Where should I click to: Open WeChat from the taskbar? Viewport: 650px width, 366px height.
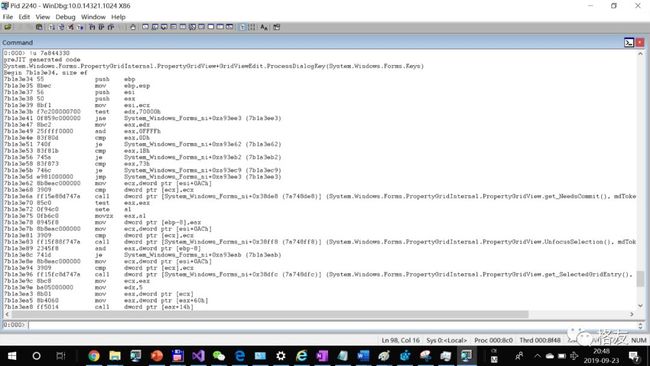pyautogui.click(x=219, y=356)
